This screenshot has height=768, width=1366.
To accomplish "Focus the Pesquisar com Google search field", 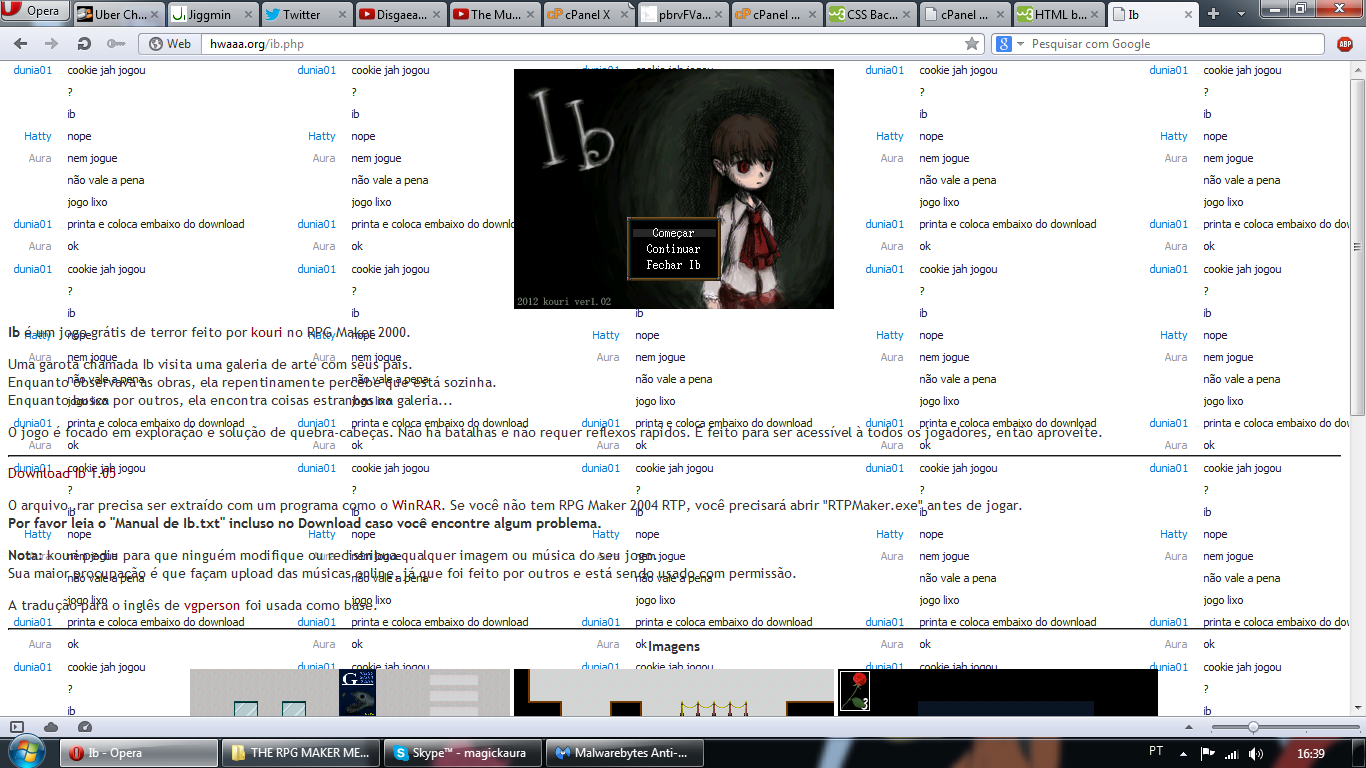I will [1175, 44].
